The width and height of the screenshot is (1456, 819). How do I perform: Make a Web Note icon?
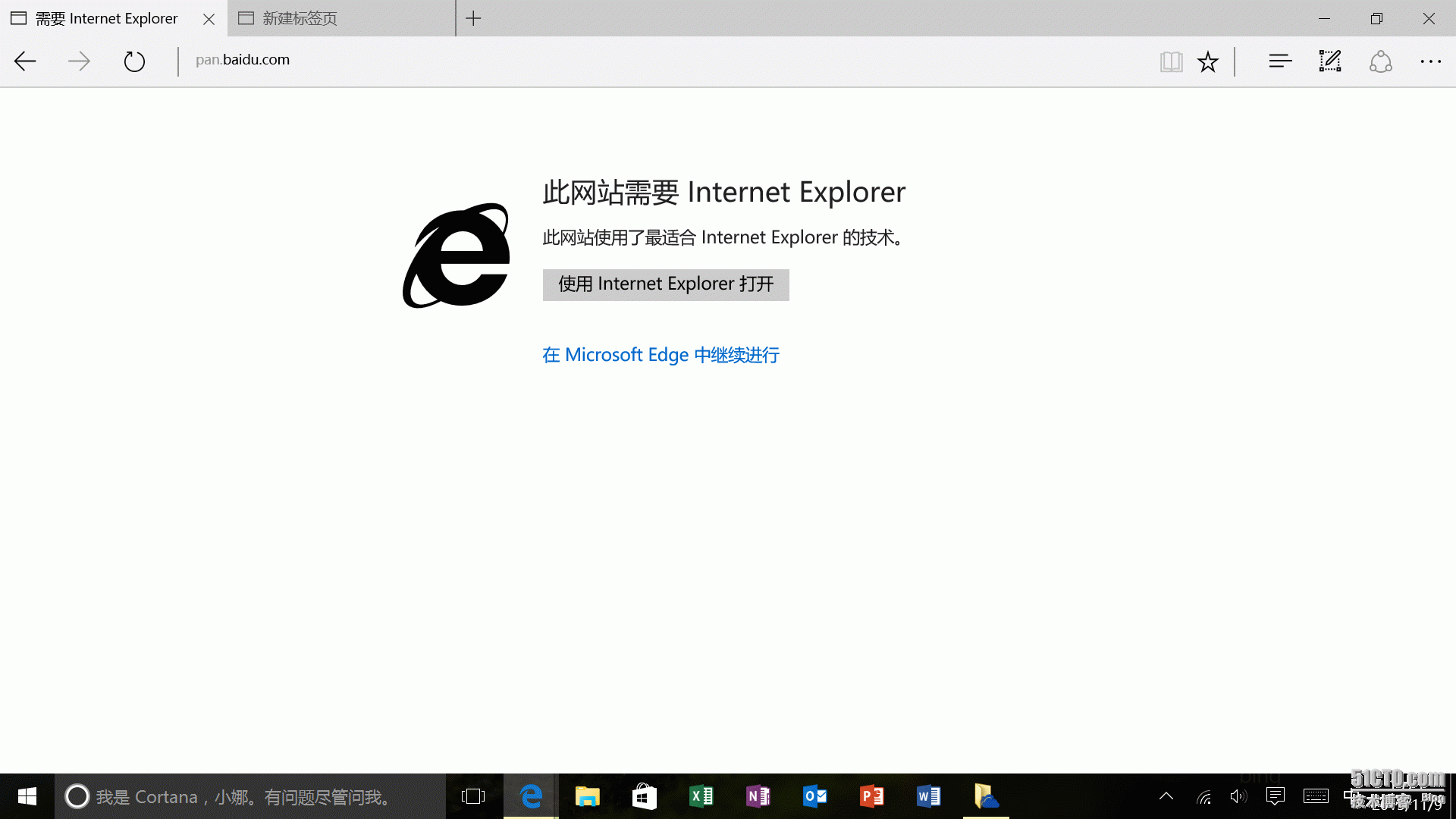[x=1330, y=61]
